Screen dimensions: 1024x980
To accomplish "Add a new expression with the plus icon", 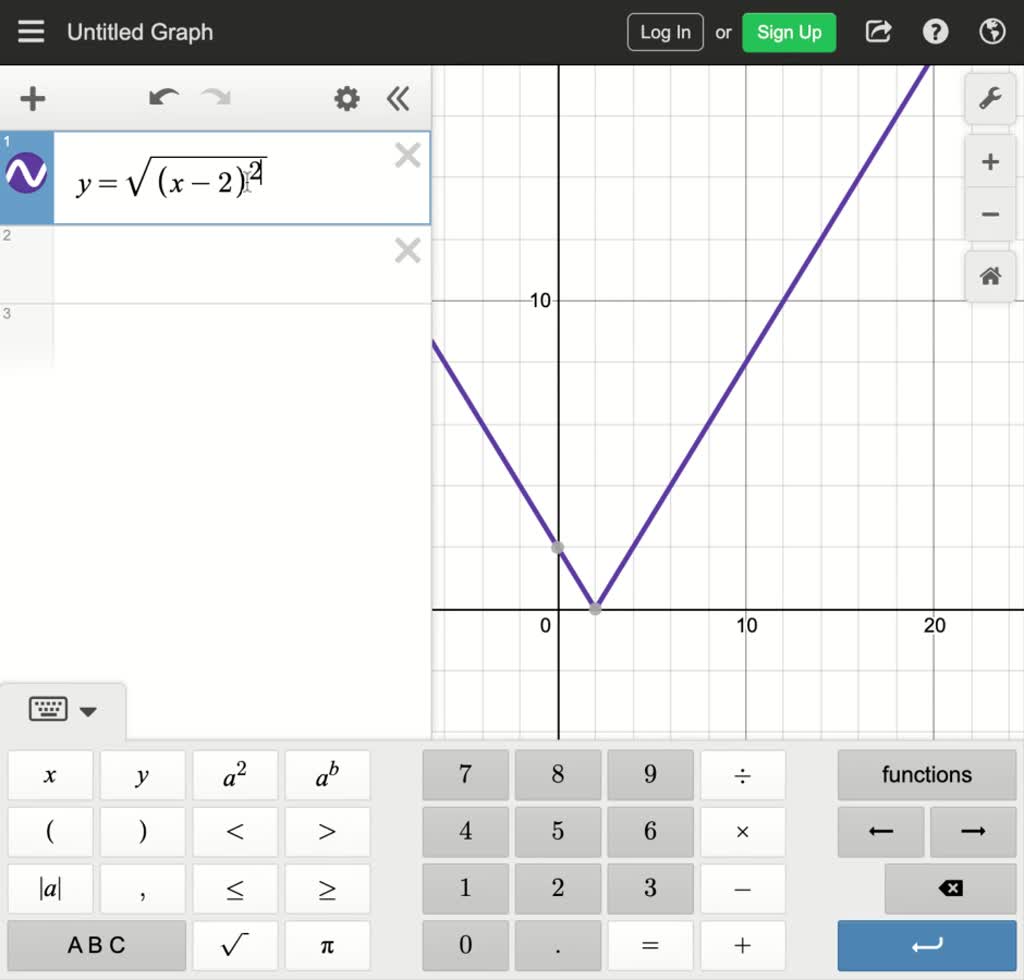I will 32,98.
